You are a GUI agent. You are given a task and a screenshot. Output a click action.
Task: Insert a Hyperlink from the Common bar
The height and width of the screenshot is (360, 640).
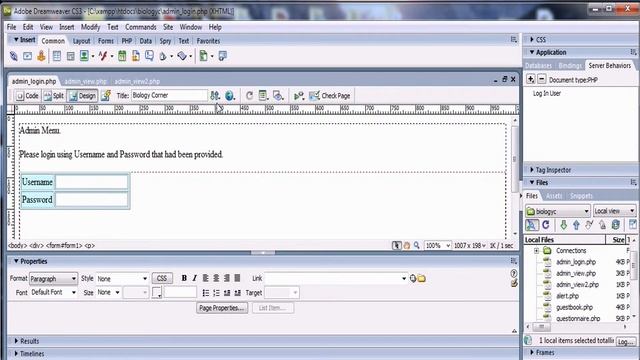tap(13, 56)
